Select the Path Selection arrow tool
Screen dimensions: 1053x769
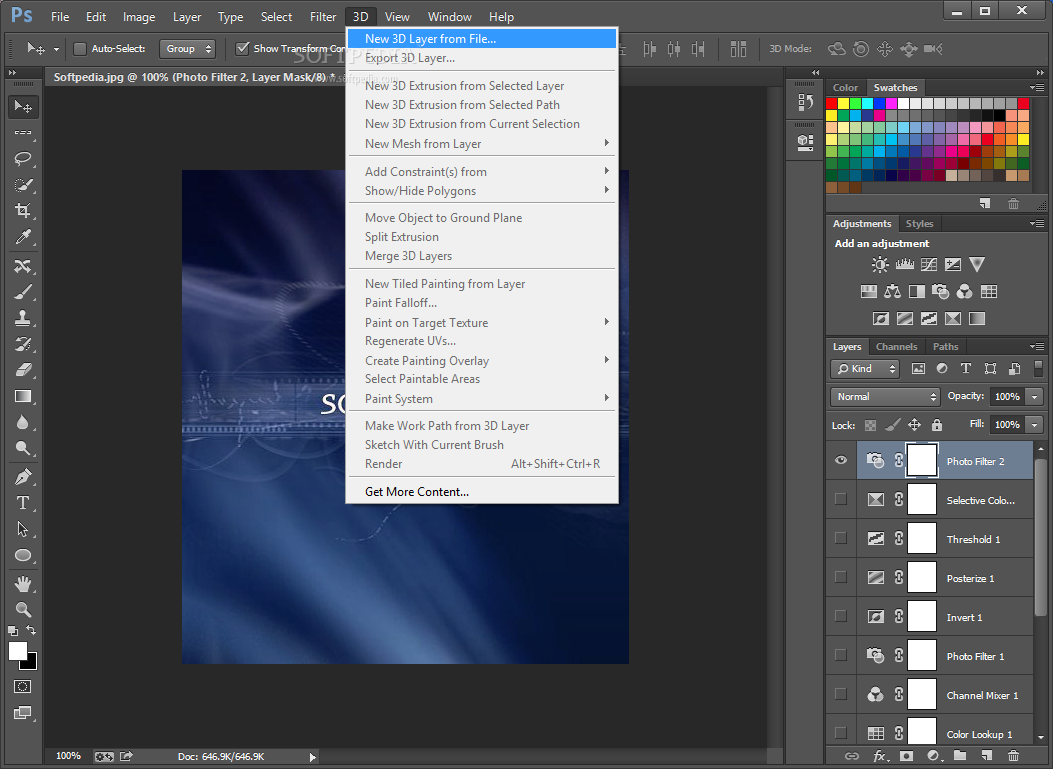click(23, 529)
